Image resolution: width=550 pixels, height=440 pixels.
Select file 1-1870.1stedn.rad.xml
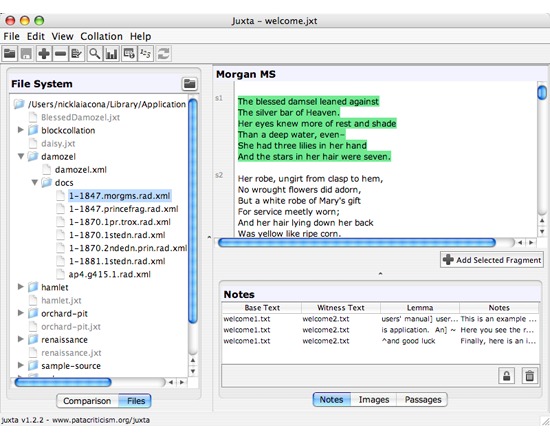point(117,235)
